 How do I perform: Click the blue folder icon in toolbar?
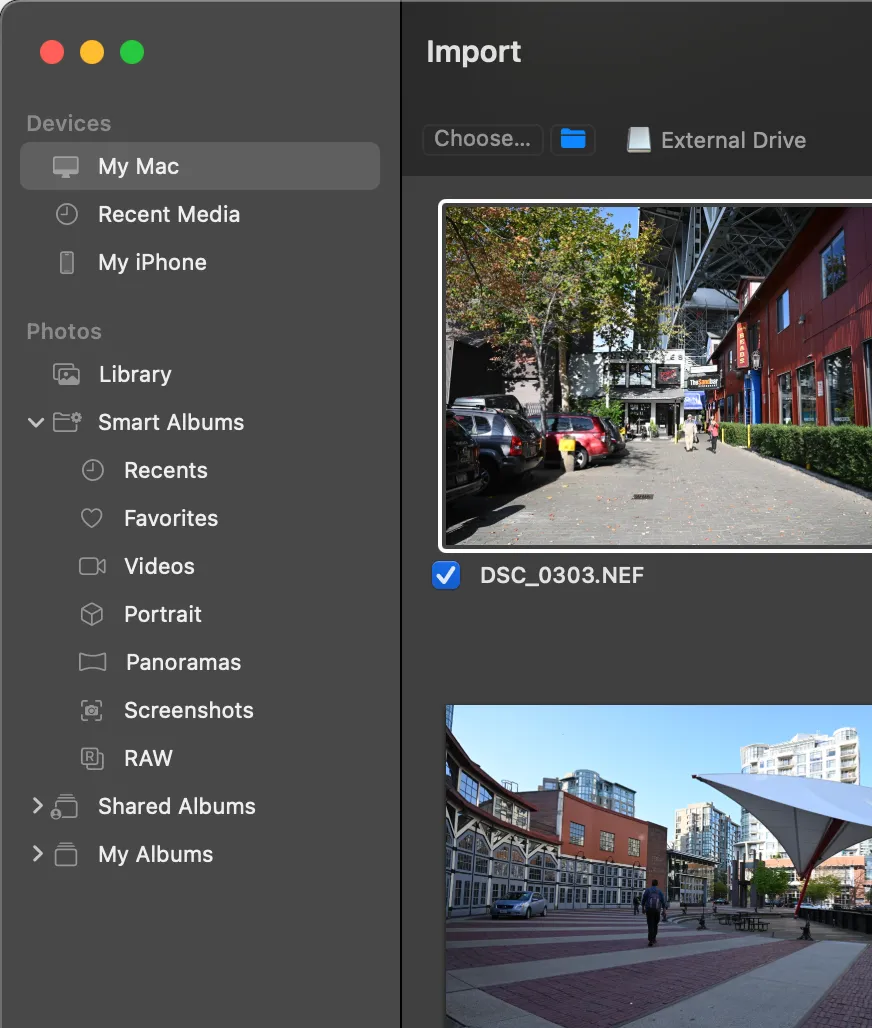(573, 139)
